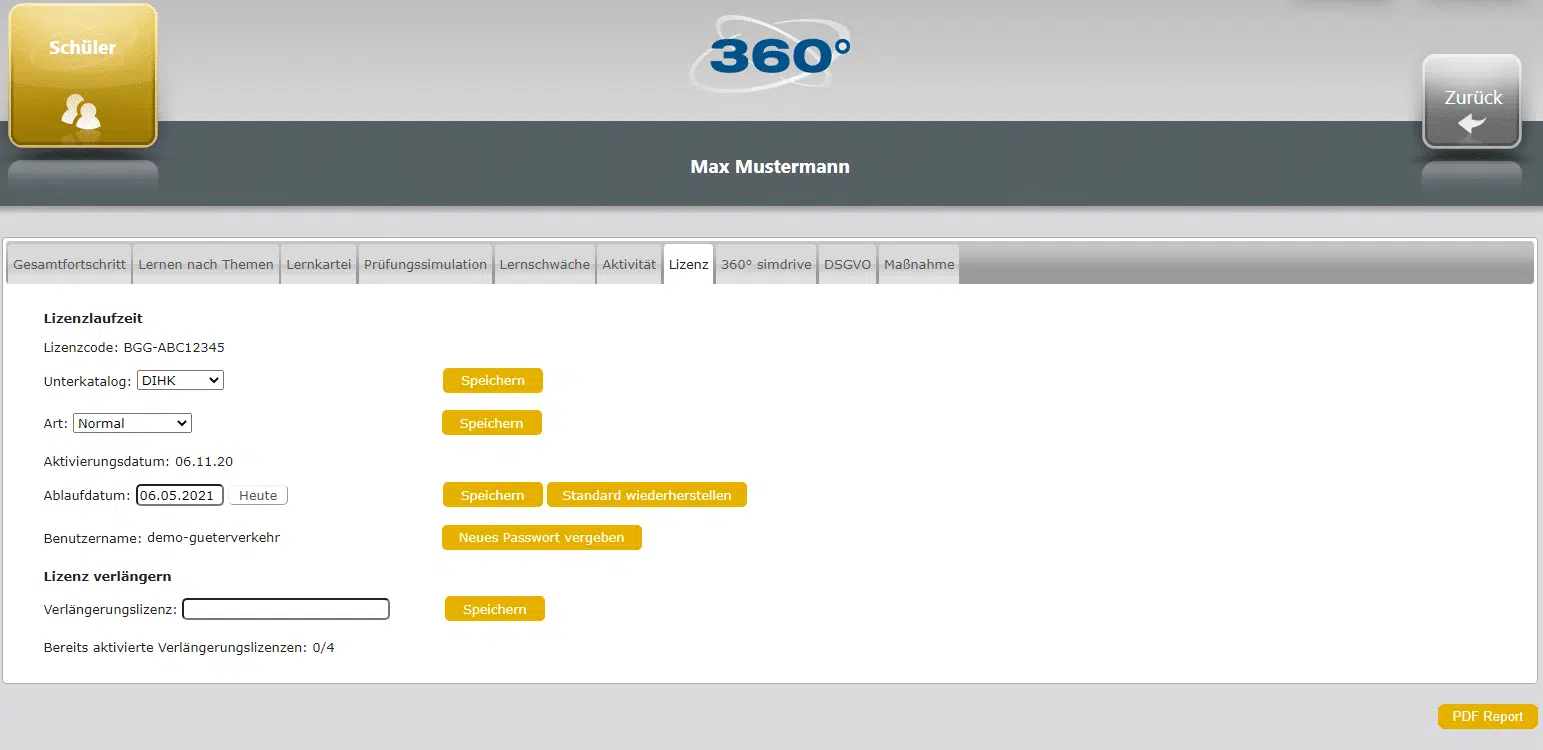Open the Lernen nach Themen tab
The width and height of the screenshot is (1543, 750).
(206, 265)
